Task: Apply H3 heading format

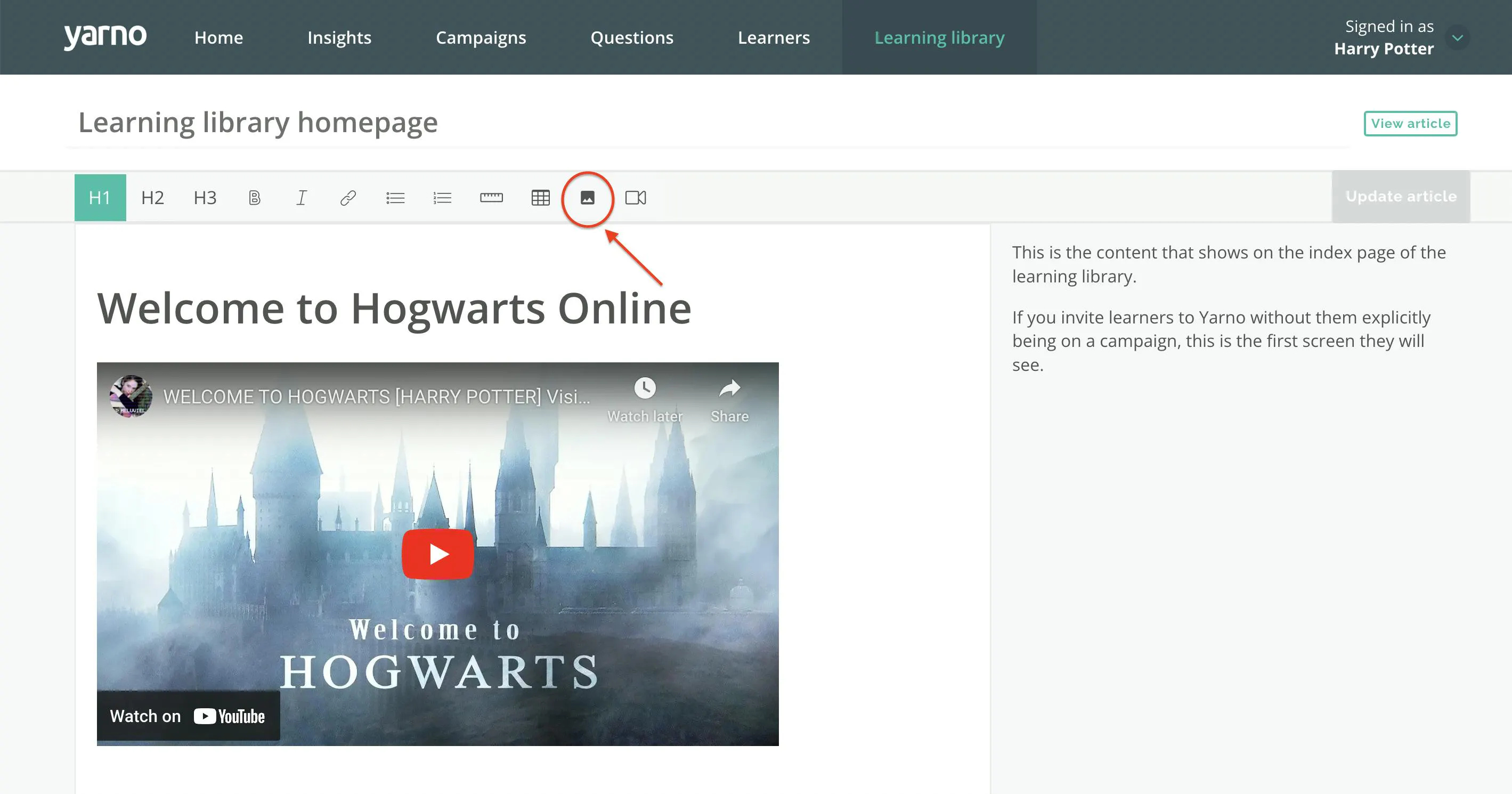Action: (205, 197)
